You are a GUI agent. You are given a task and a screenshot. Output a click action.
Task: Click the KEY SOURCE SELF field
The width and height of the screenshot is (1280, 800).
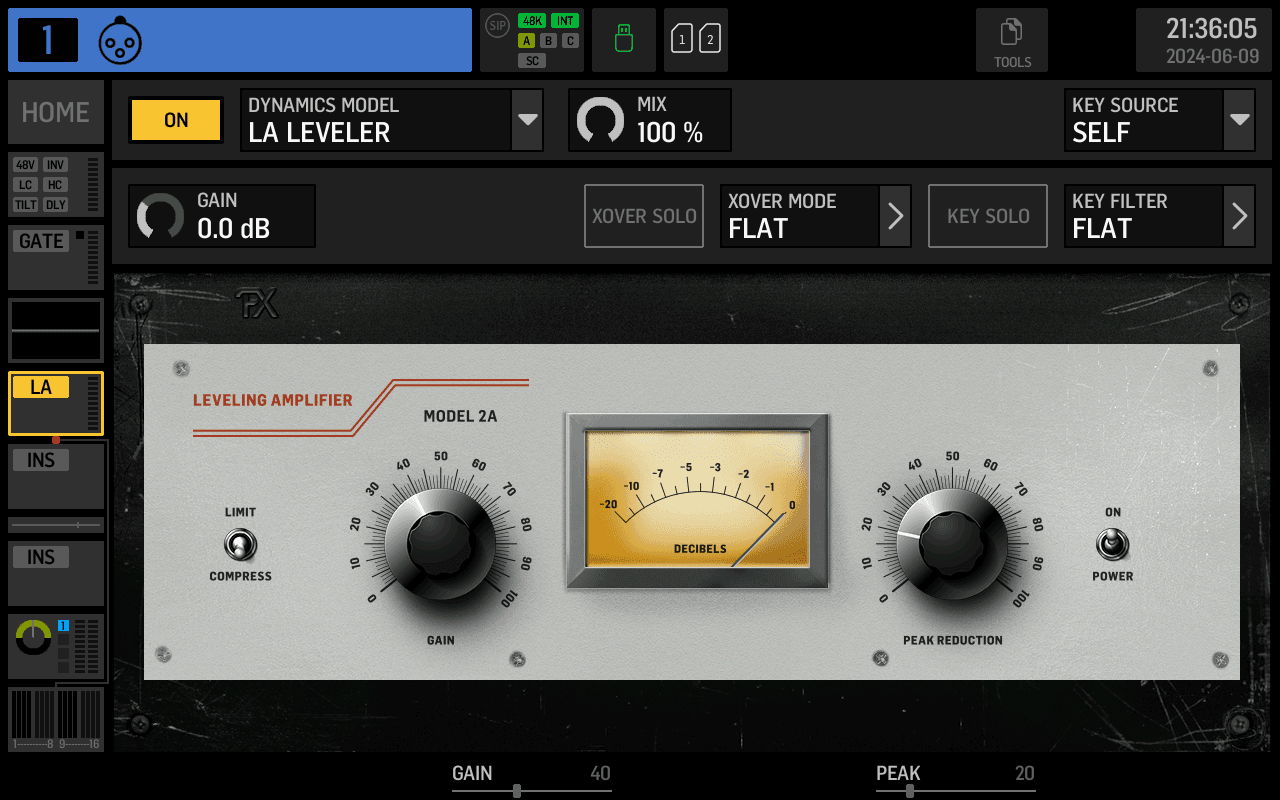pos(1144,120)
